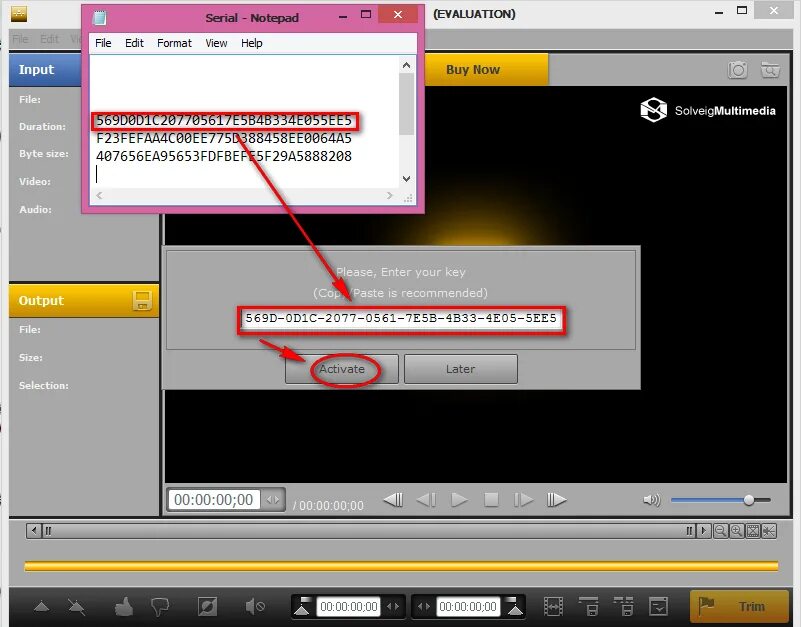Click the thumbs-up keep fragment icon
Image resolution: width=801 pixels, height=627 pixels.
124,607
